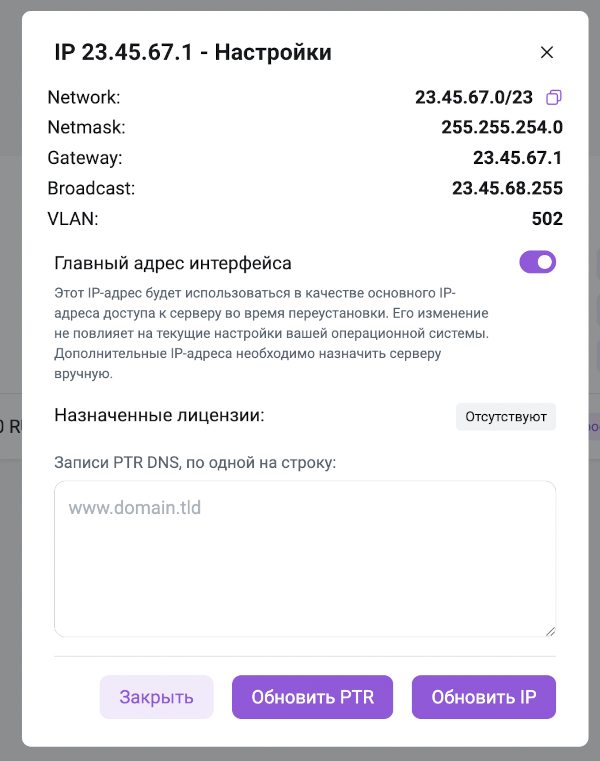
Task: Close the IP settings dialog with X
Action: click(547, 52)
